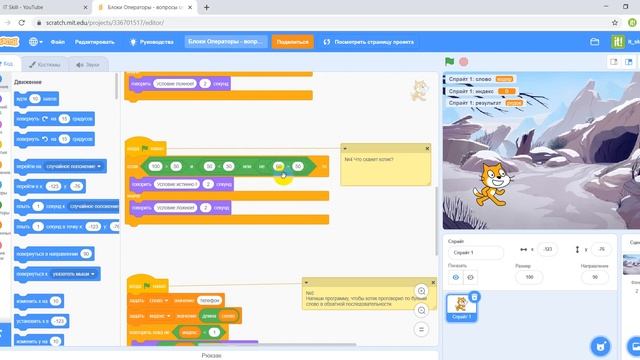Image resolution: width=640 pixels, height=360 pixels.
Task: Show the sprite with the open-eye button
Action: [456, 277]
